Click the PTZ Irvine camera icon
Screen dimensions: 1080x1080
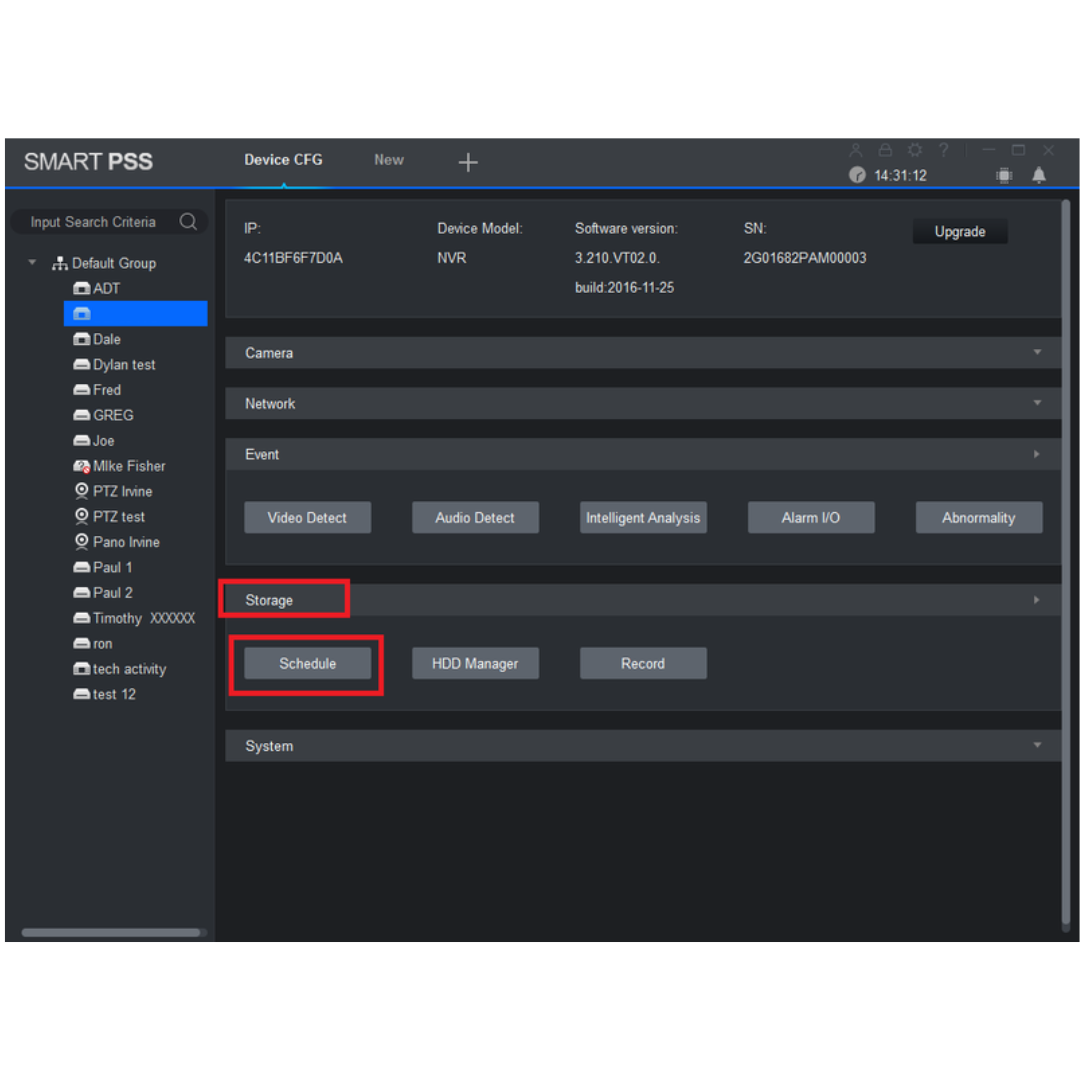[x=81, y=491]
